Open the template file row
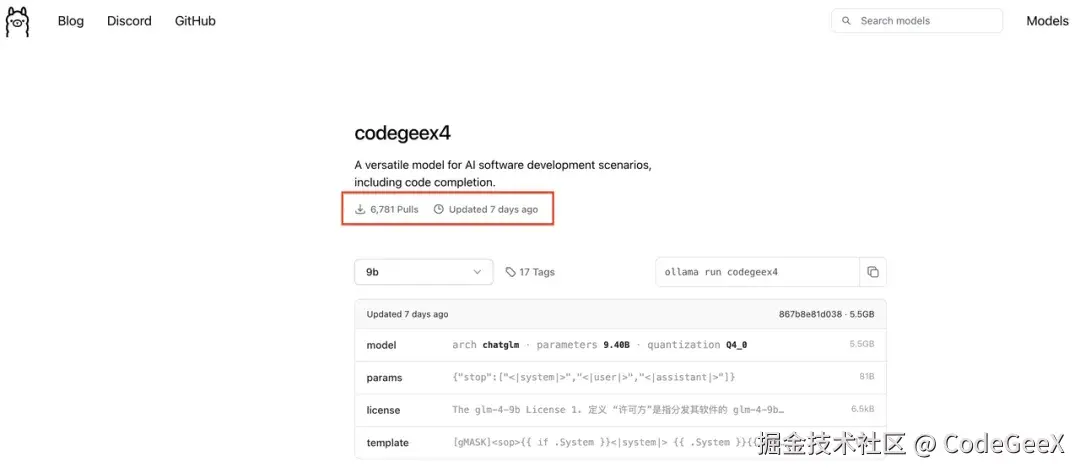The width and height of the screenshot is (1080, 473). [x=621, y=443]
